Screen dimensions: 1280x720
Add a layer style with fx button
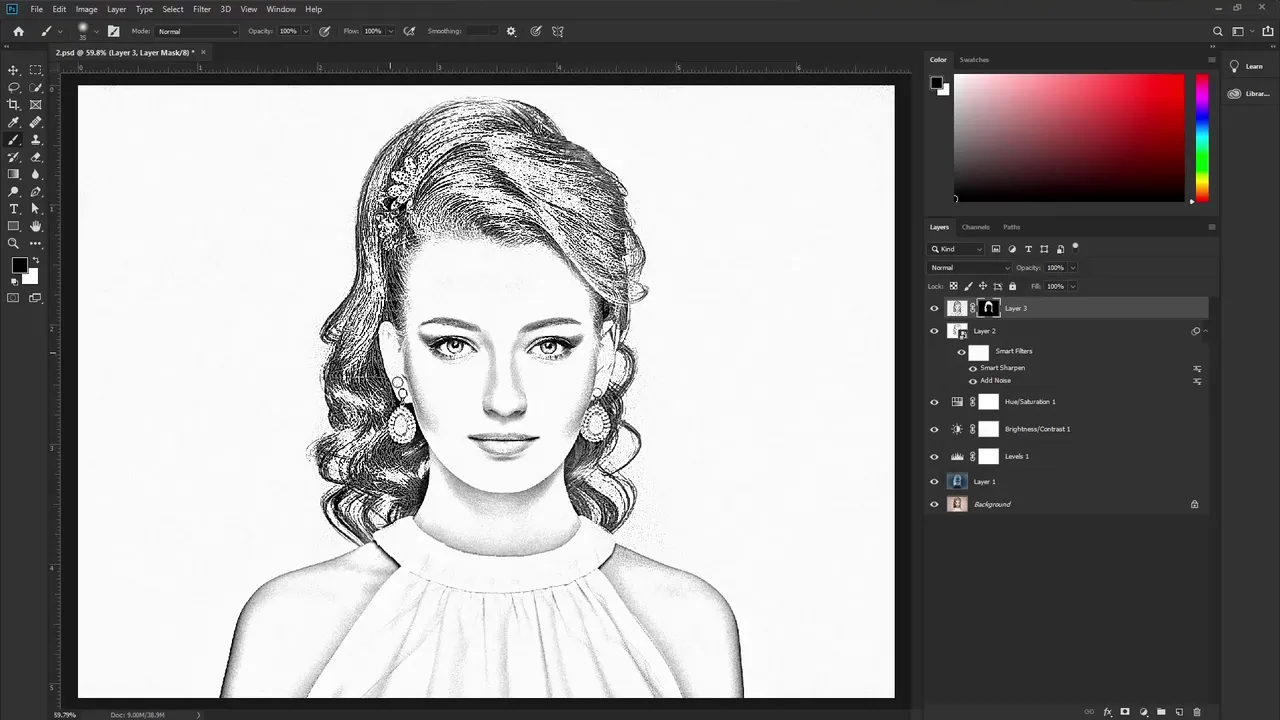1107,712
